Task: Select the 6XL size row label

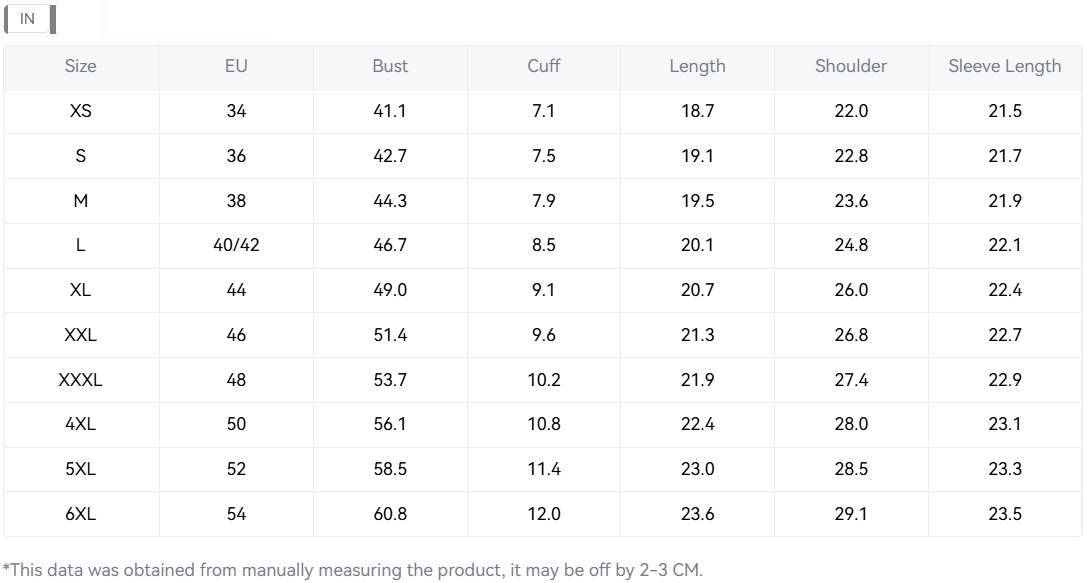Action: (x=81, y=514)
